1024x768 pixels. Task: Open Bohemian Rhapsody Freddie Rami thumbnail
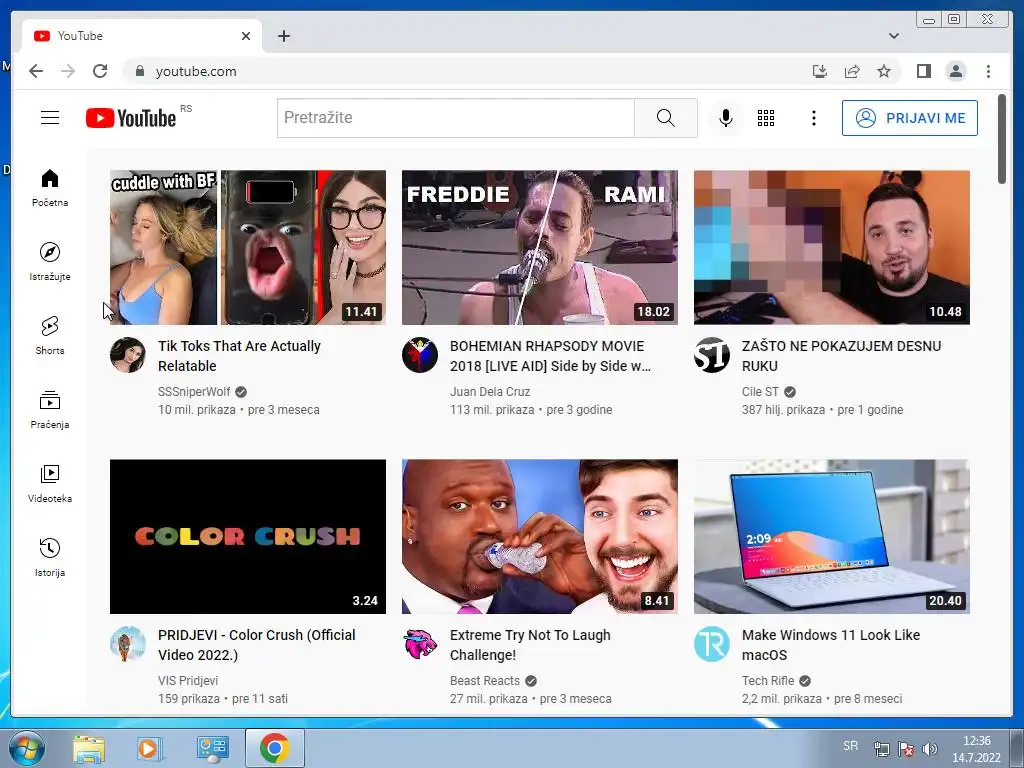[539, 248]
